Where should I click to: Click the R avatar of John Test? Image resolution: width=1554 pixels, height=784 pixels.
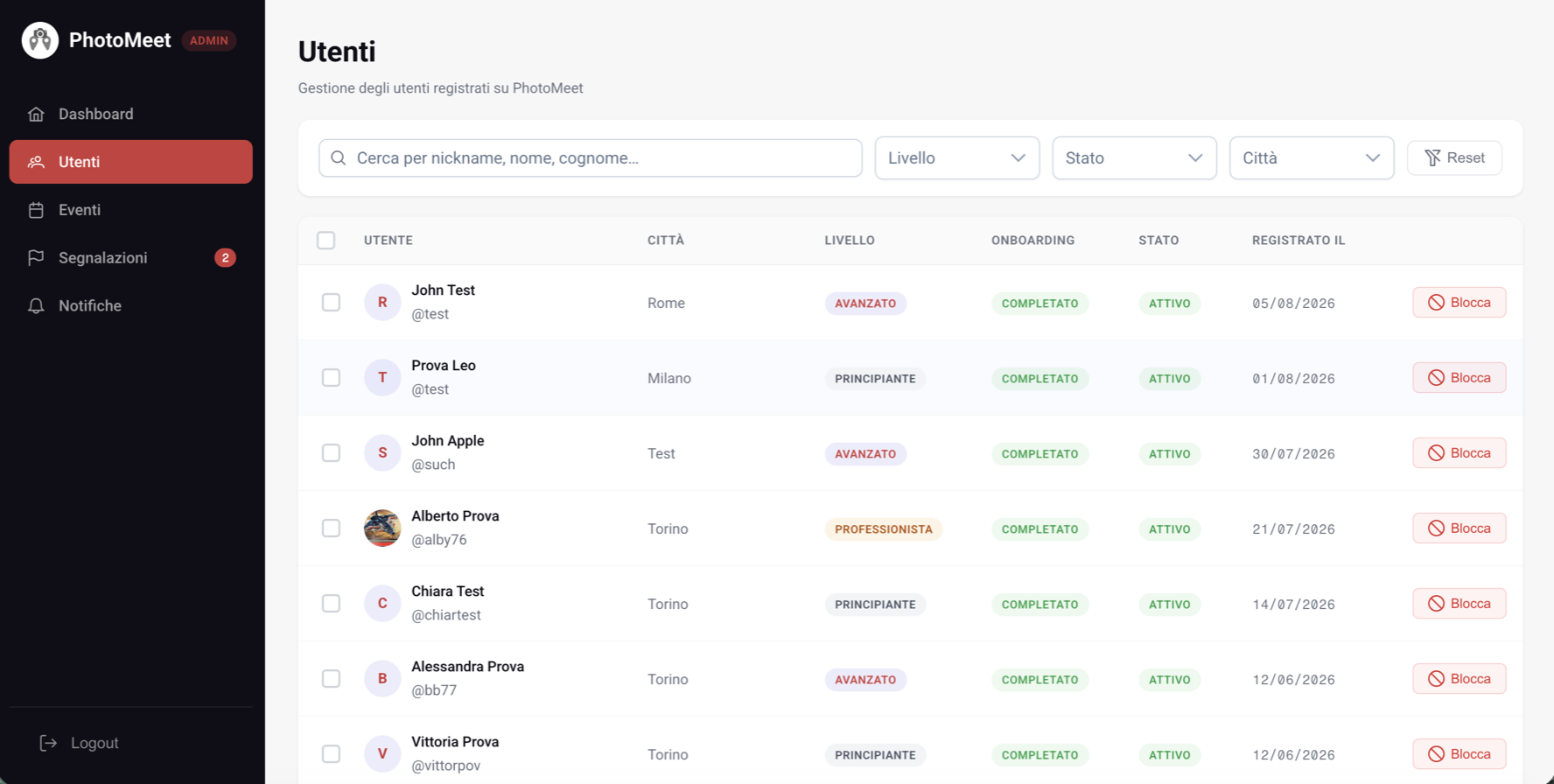point(382,303)
